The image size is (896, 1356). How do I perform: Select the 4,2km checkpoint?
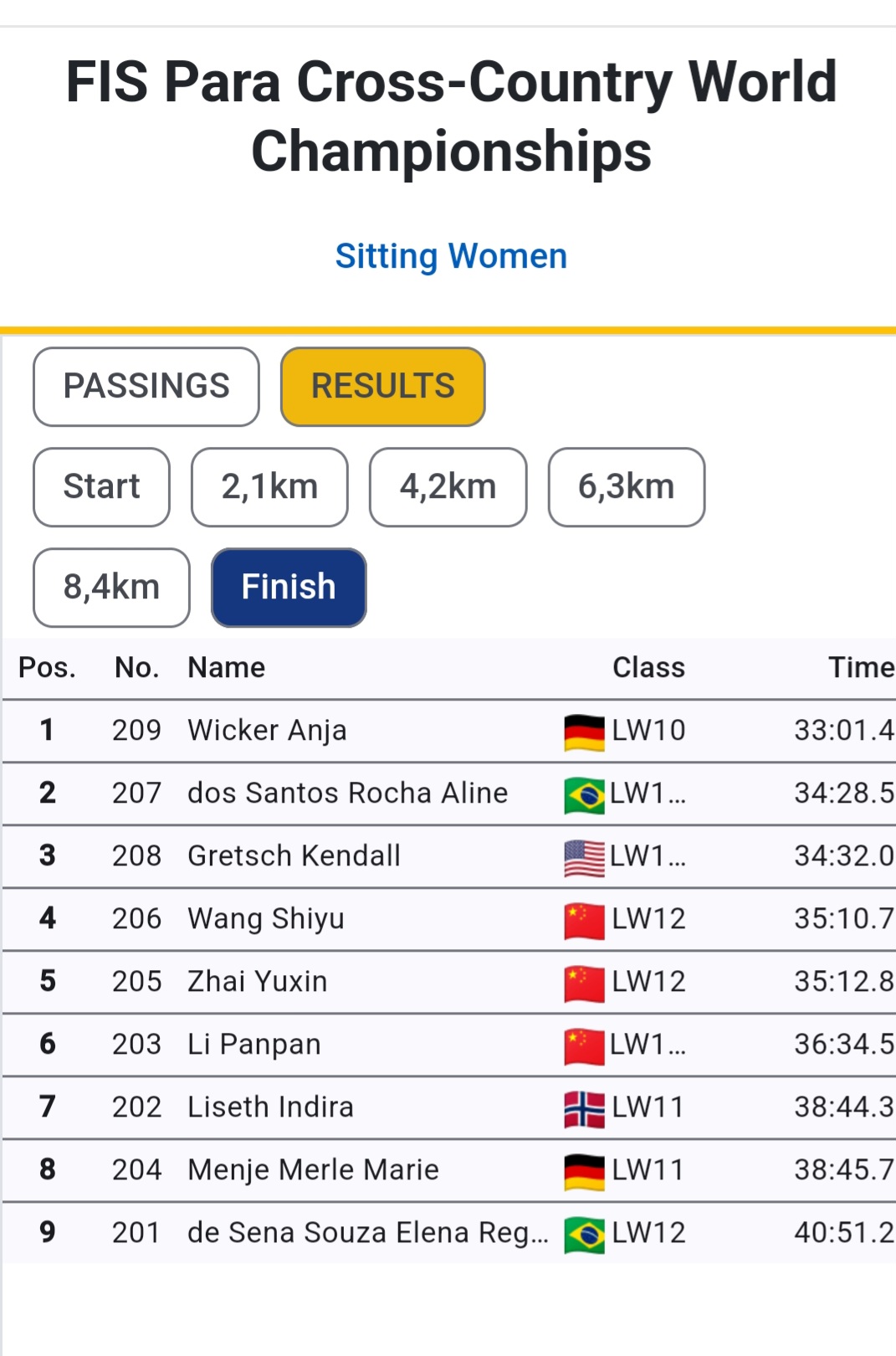click(x=448, y=487)
